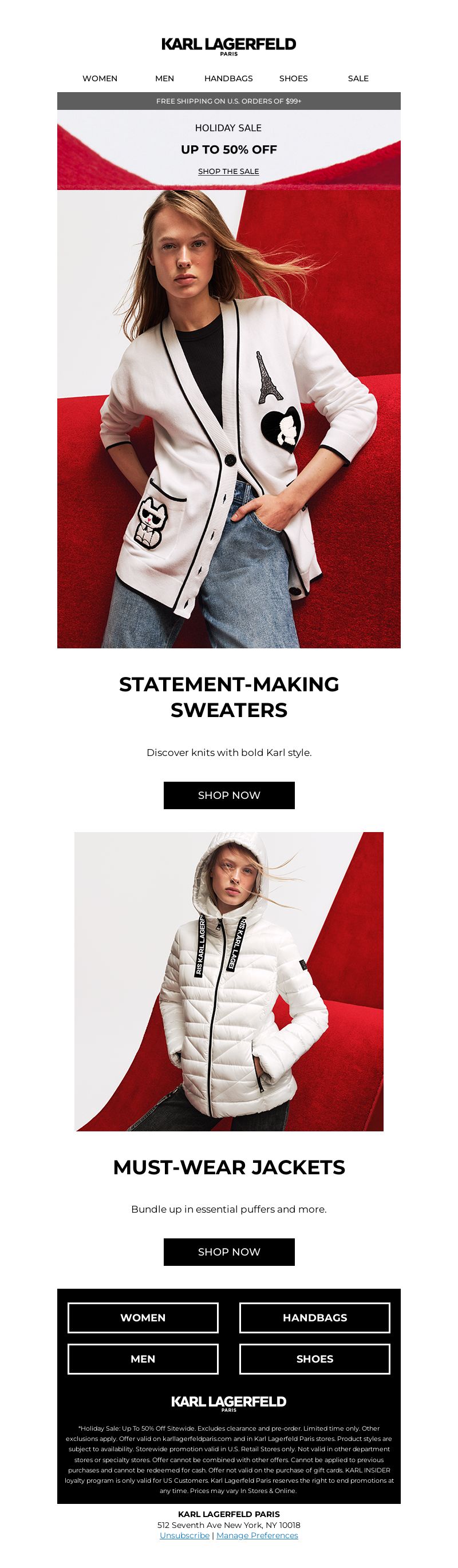
Task: Click the SHOES footer button
Action: click(315, 1359)
